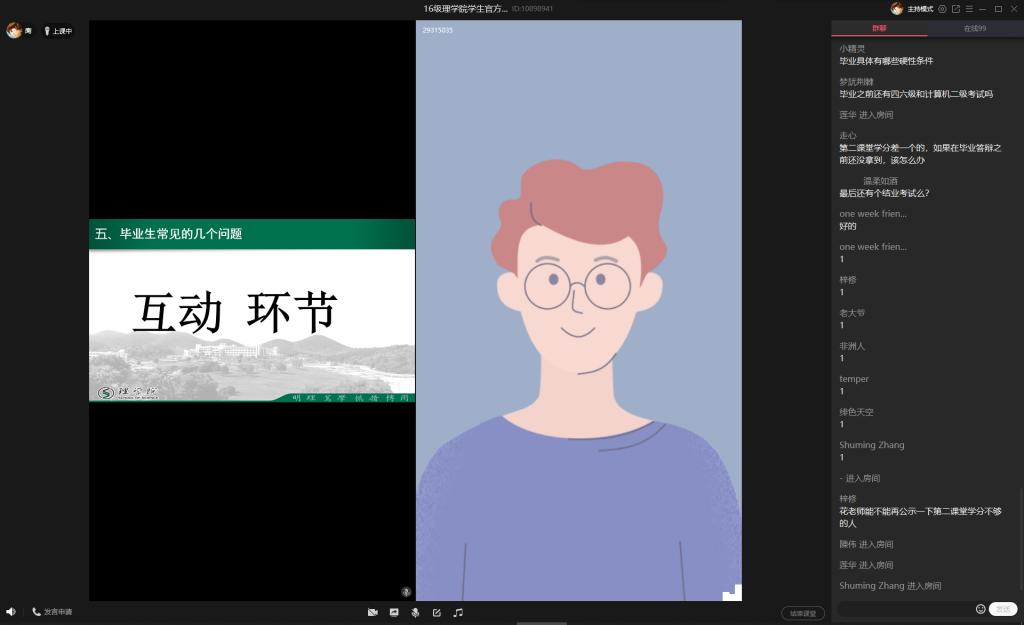
Task: Open settings hexagon icon in title bar
Action: 942,9
